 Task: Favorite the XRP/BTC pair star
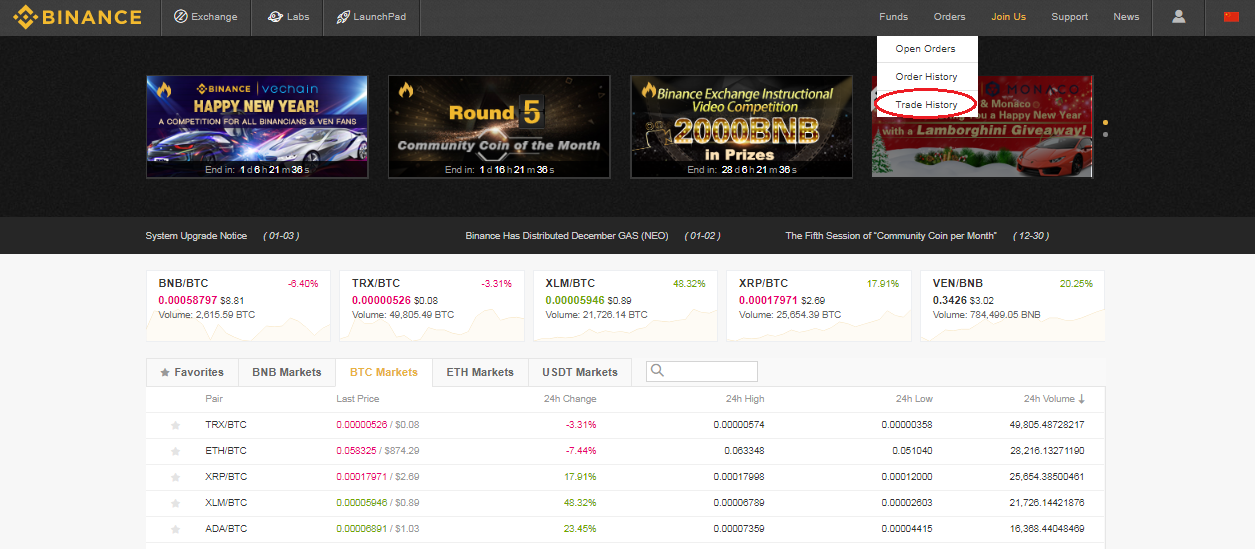[176, 477]
